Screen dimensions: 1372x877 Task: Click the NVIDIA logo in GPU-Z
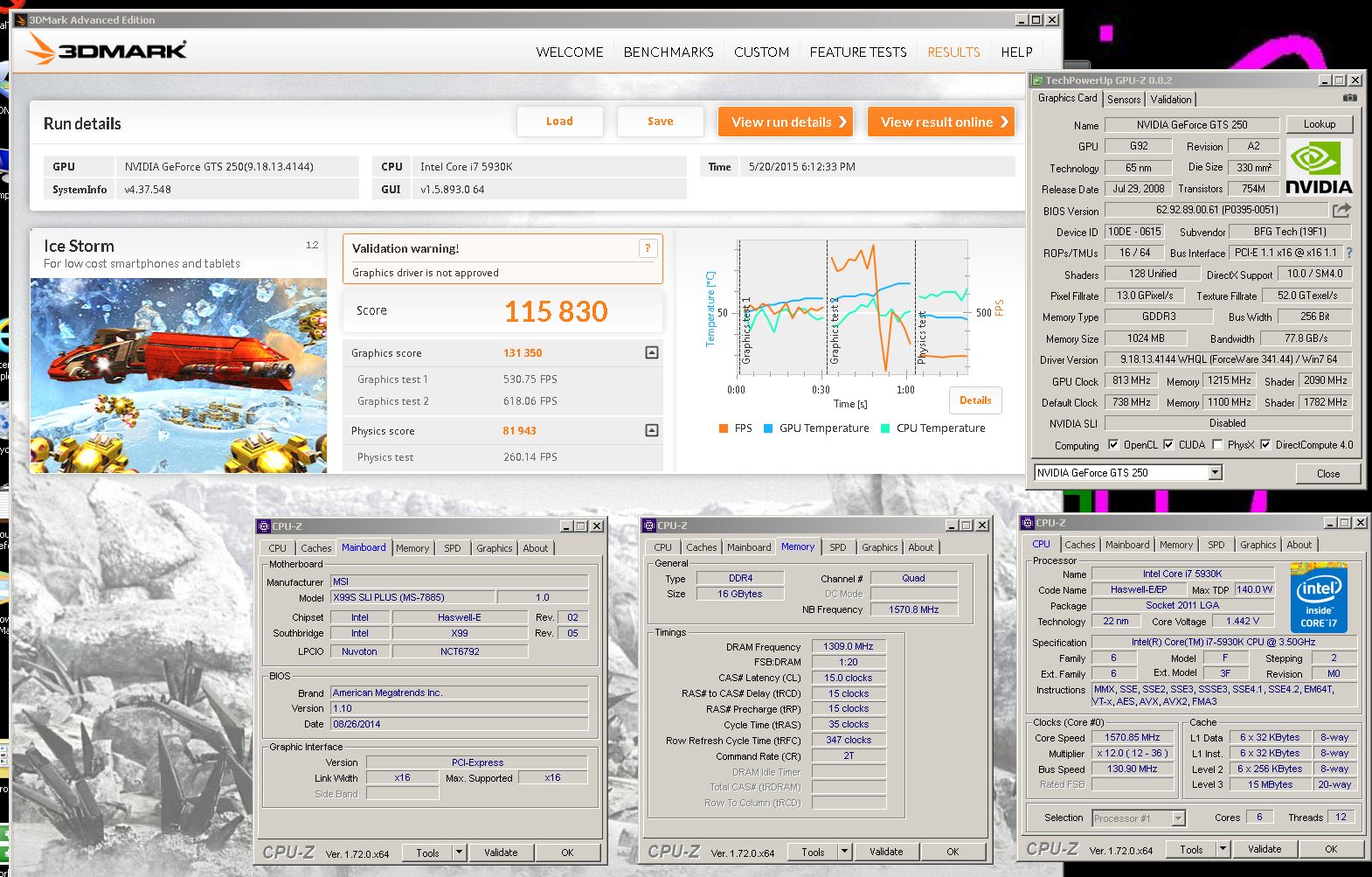tap(1319, 167)
